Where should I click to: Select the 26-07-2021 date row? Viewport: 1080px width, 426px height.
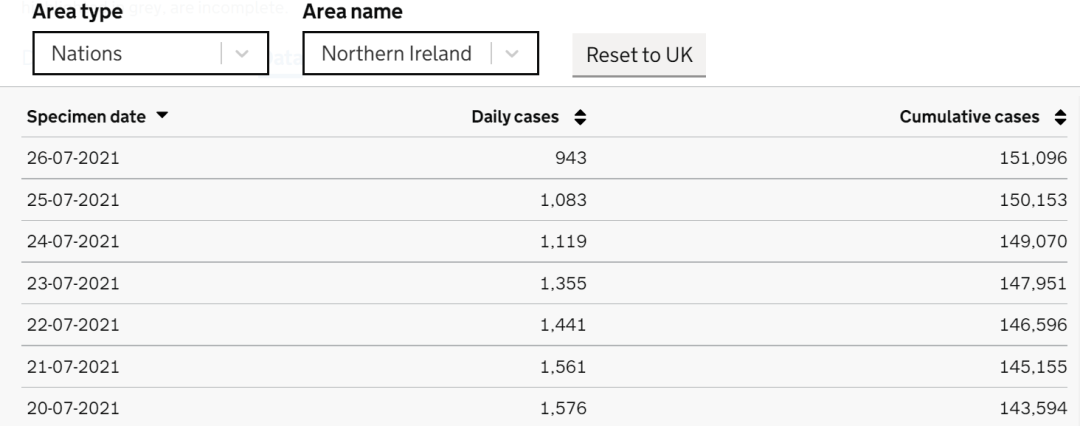click(73, 158)
